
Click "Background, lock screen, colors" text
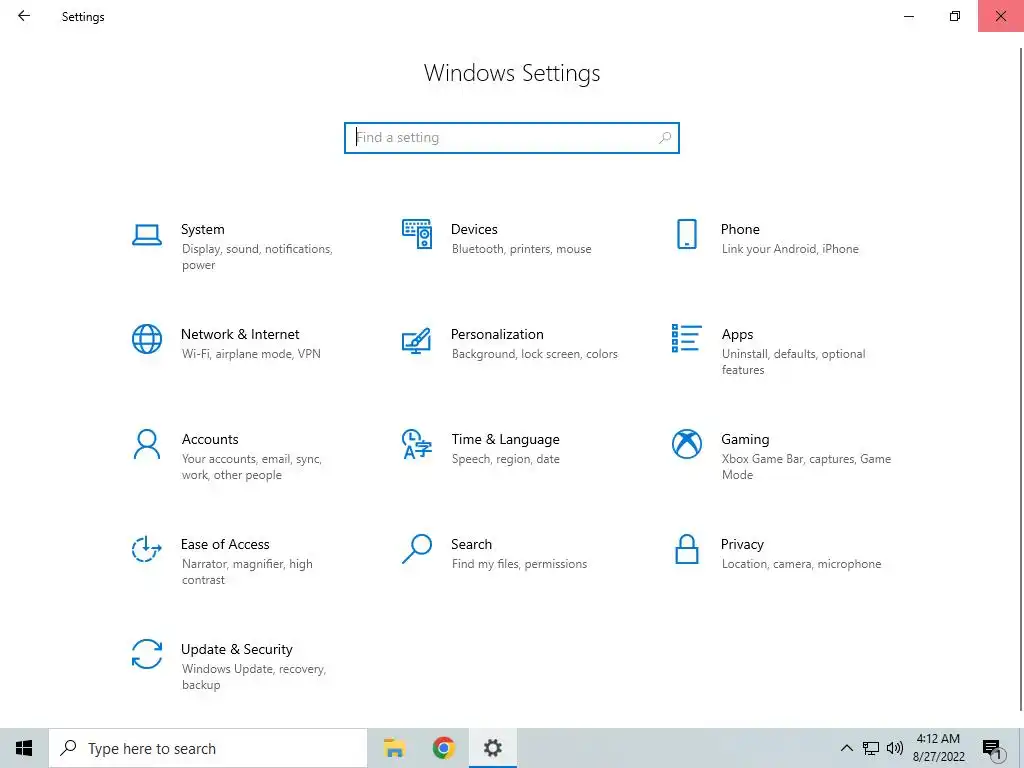[534, 354]
